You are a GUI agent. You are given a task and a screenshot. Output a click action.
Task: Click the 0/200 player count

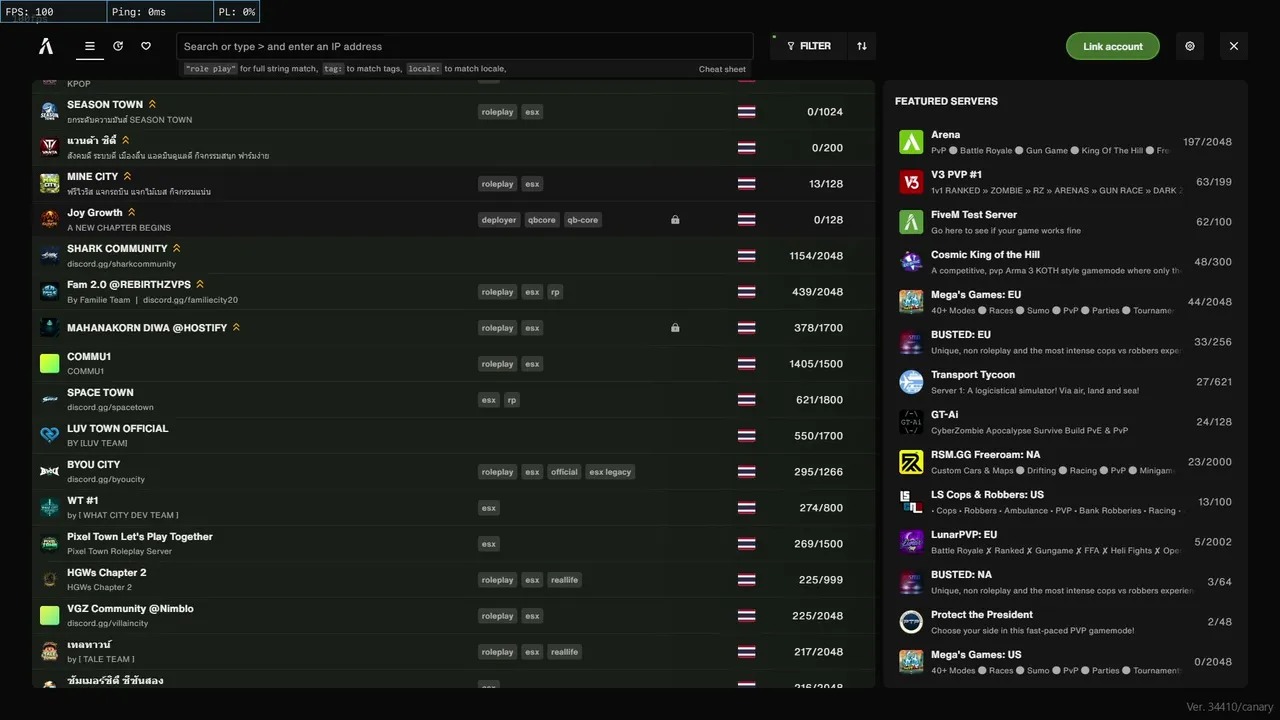[x=827, y=148]
